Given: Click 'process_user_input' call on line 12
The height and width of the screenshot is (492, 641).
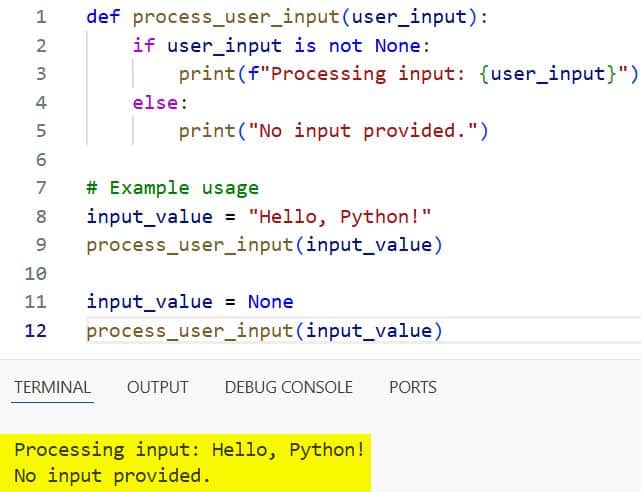Looking at the screenshot, I should click(x=190, y=331).
